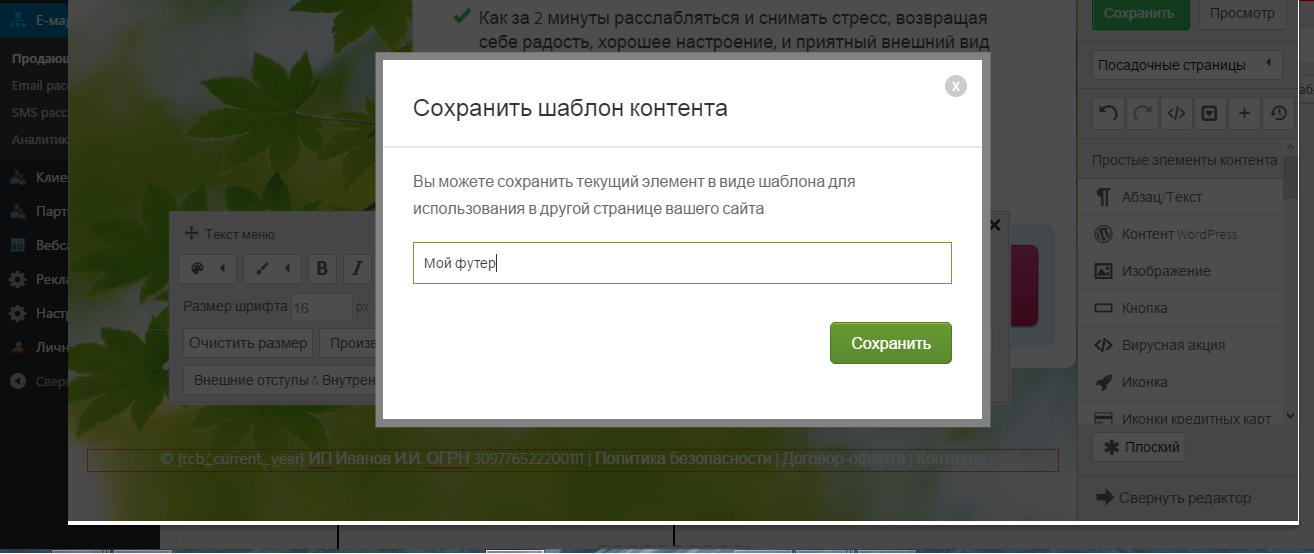Click the undo arrow icon in the editor toolbar
Screen dimensions: 1314x554
(x=1108, y=113)
